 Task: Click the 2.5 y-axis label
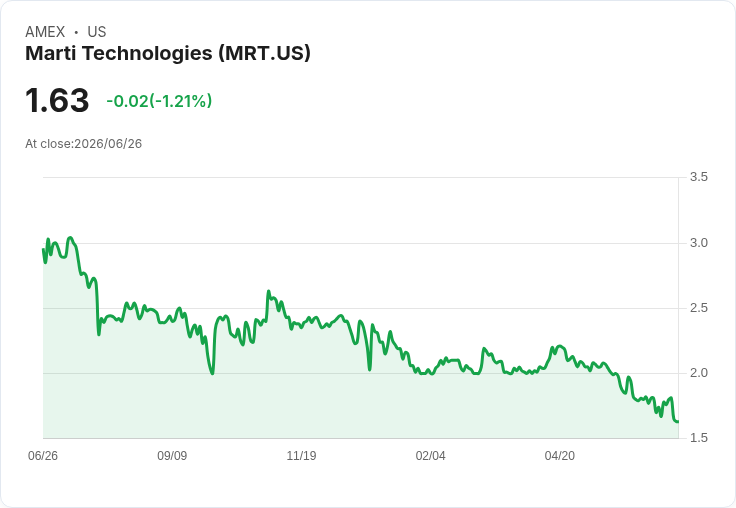click(x=698, y=308)
